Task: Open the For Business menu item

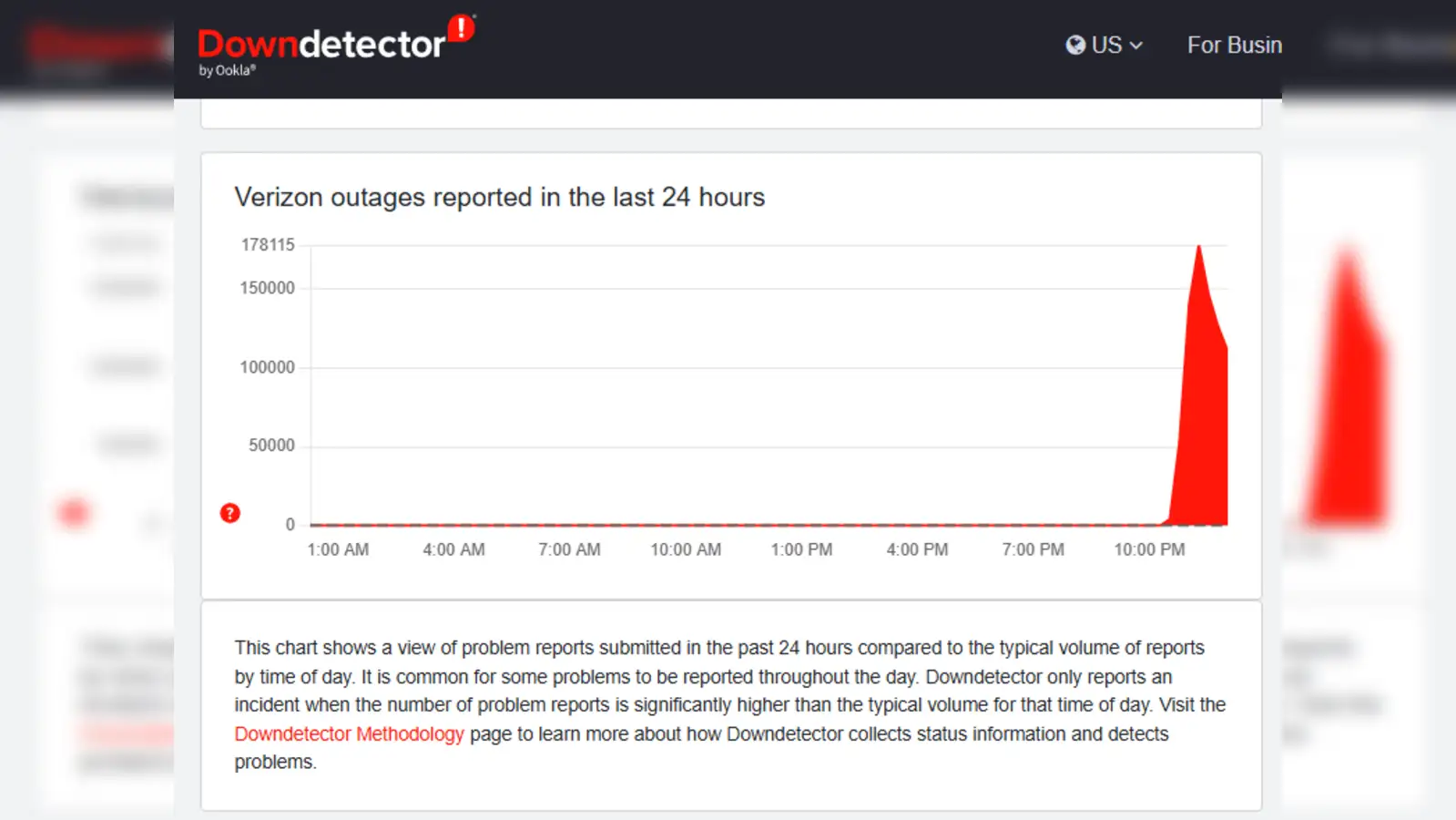Action: 1234,45
